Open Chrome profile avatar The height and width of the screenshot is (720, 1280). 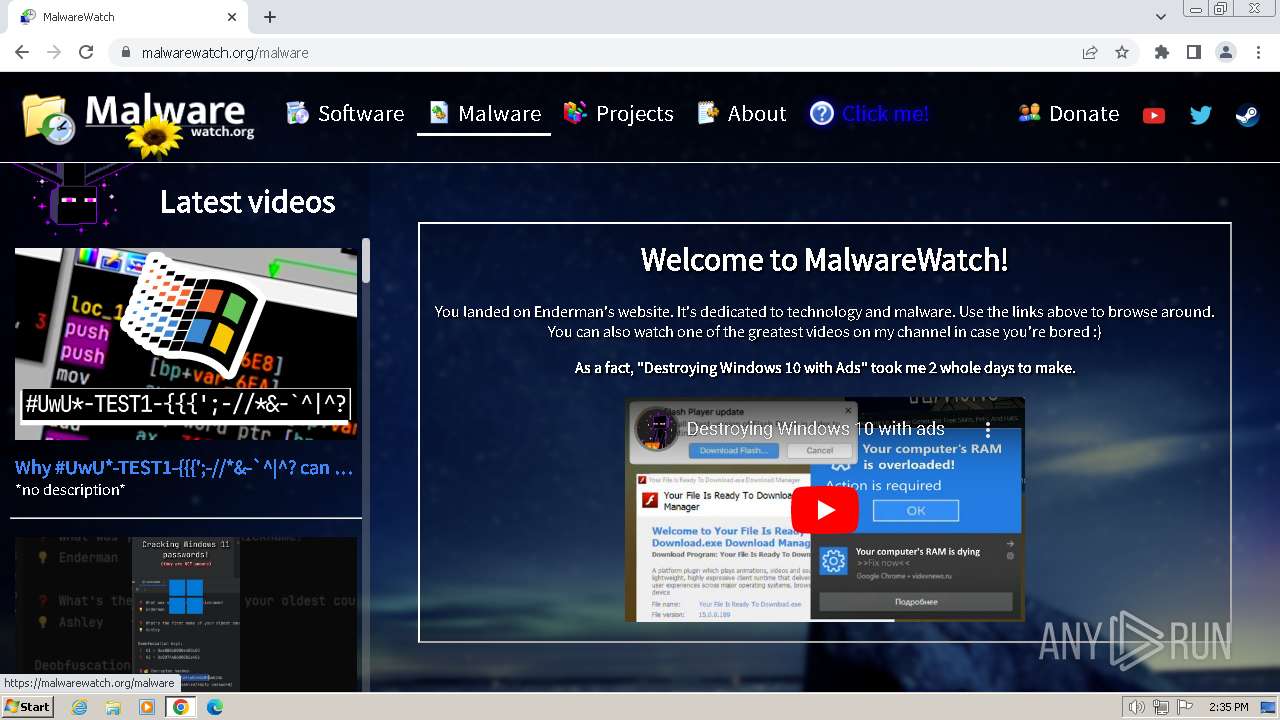tap(1225, 52)
